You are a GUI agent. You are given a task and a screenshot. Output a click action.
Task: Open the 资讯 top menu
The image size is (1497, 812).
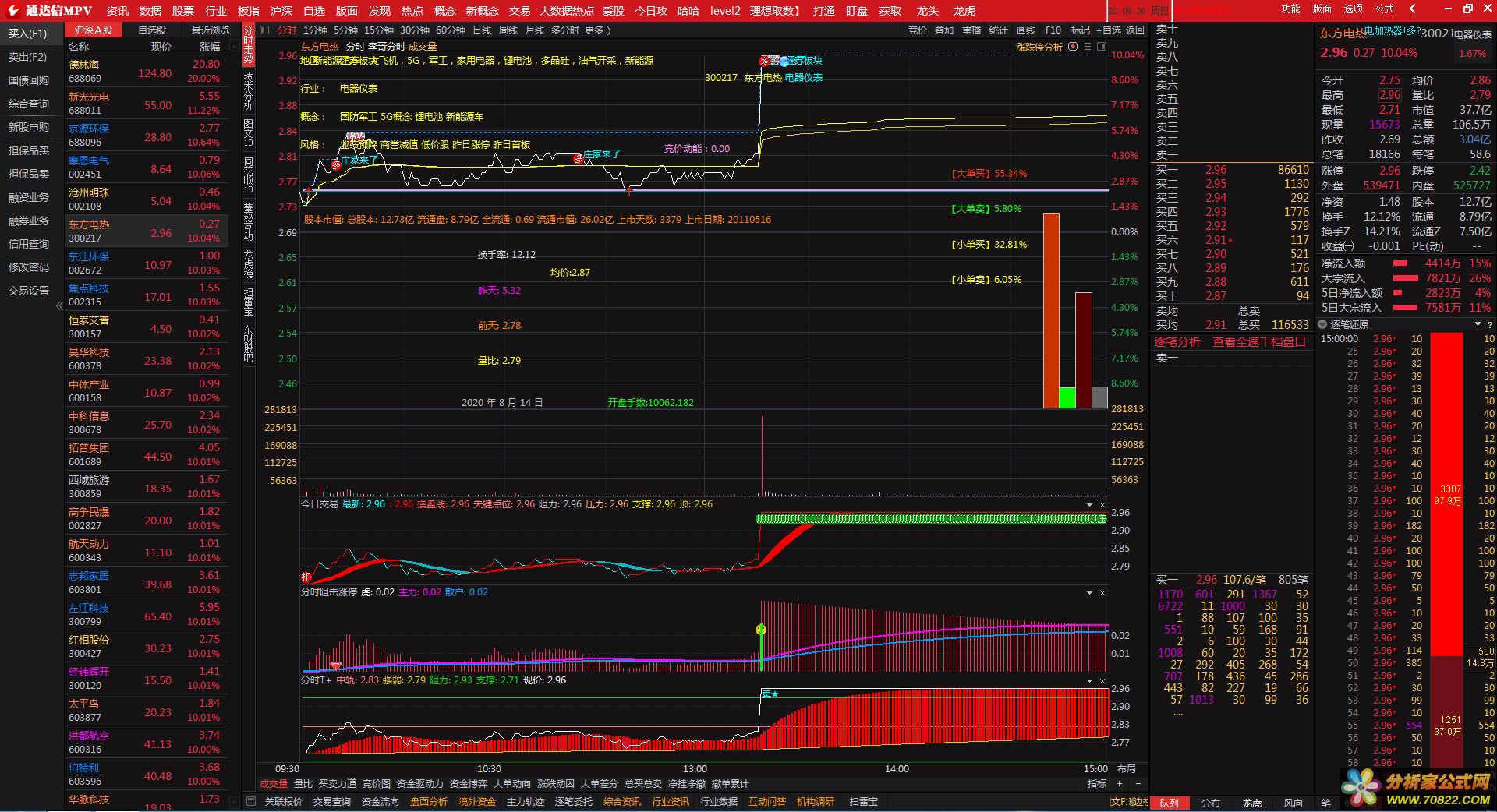click(118, 11)
